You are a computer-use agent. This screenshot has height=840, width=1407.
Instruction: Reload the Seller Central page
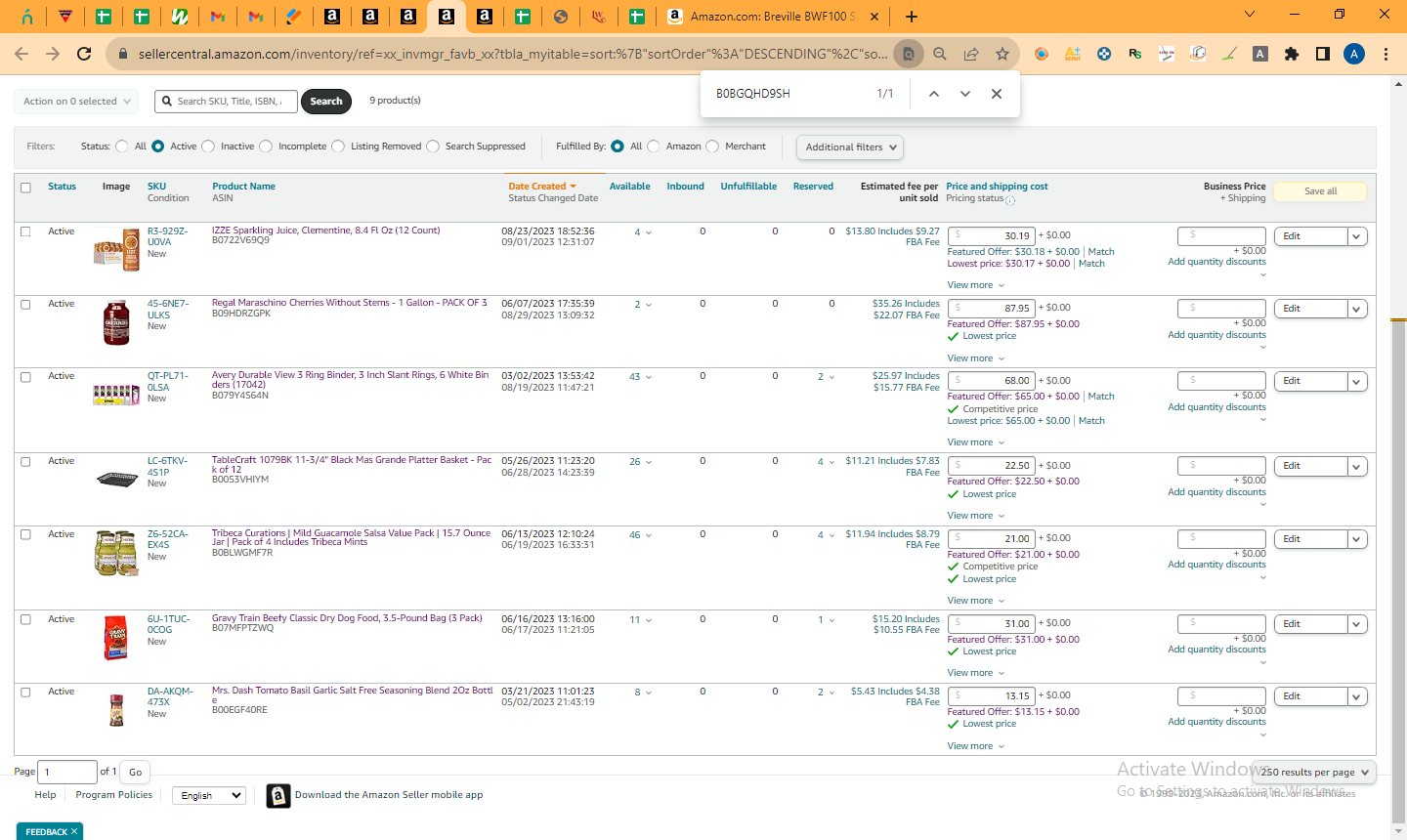point(84,54)
